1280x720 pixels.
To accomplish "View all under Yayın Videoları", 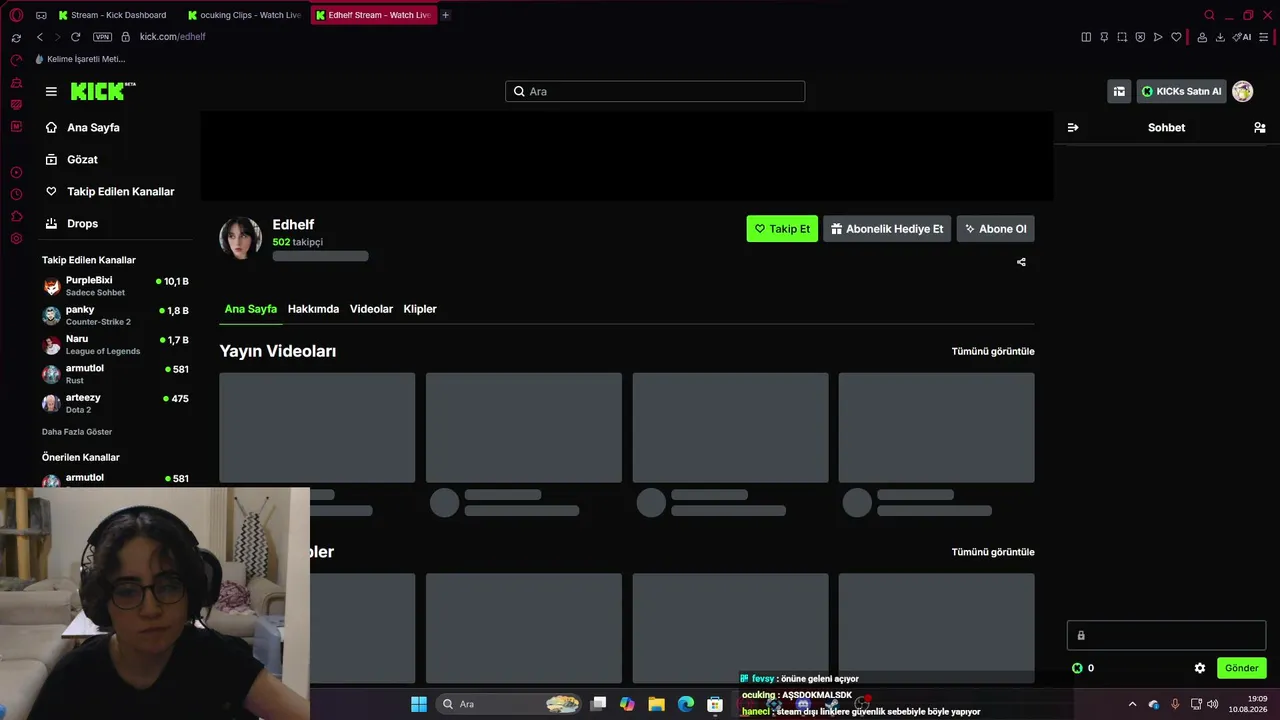I will click(x=993, y=352).
